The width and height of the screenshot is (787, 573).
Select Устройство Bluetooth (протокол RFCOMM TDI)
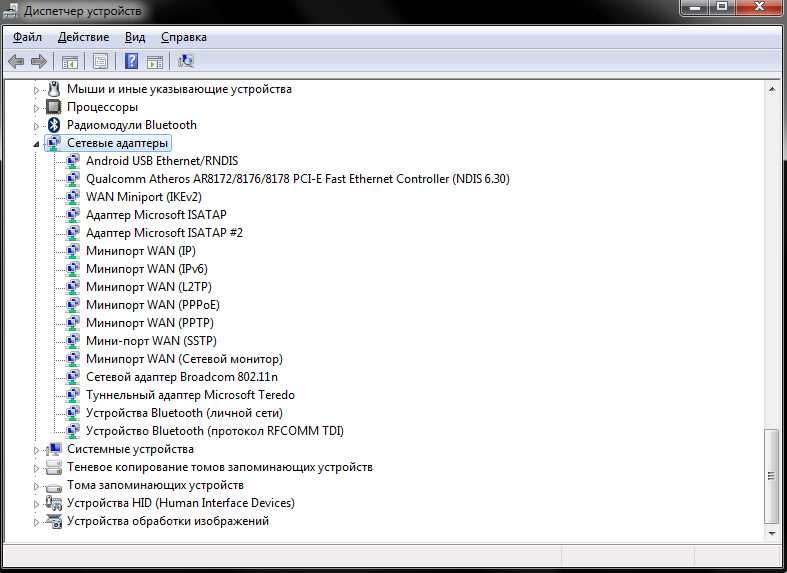(215, 431)
